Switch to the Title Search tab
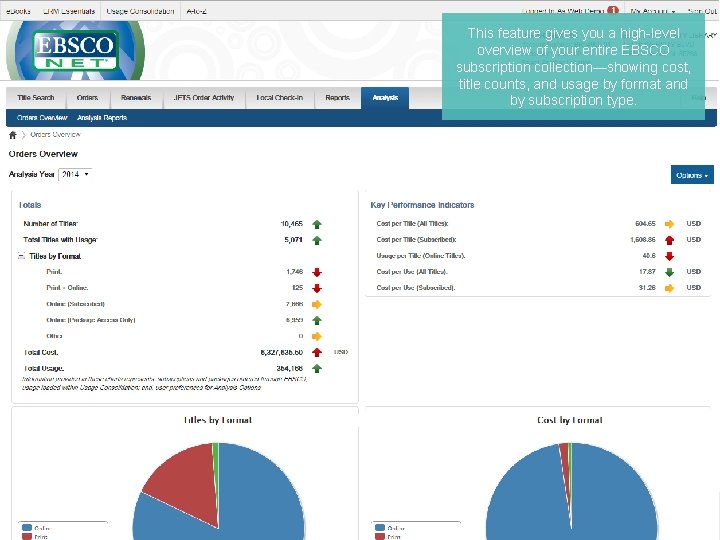Viewport: 720px width, 540px height. point(36,98)
